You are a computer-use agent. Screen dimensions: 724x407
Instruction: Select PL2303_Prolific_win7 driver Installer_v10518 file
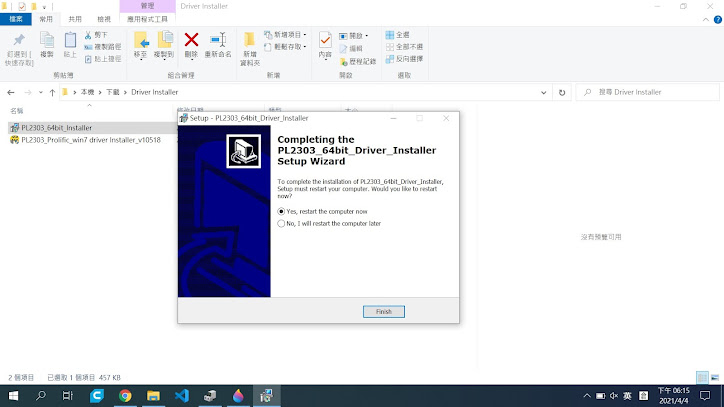[90, 140]
